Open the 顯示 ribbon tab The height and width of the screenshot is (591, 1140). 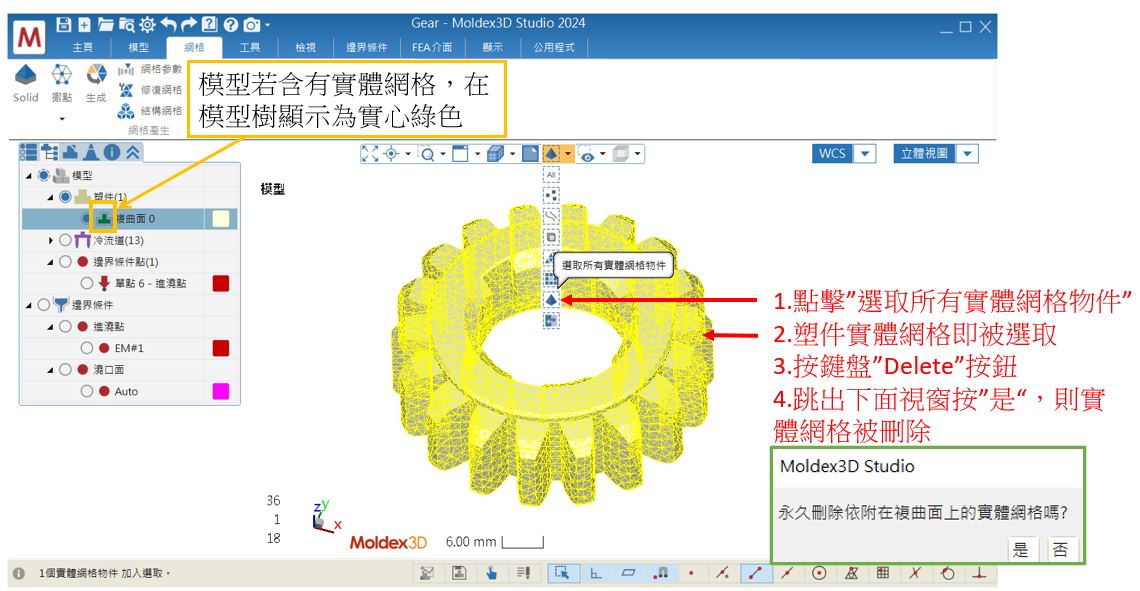[x=492, y=47]
